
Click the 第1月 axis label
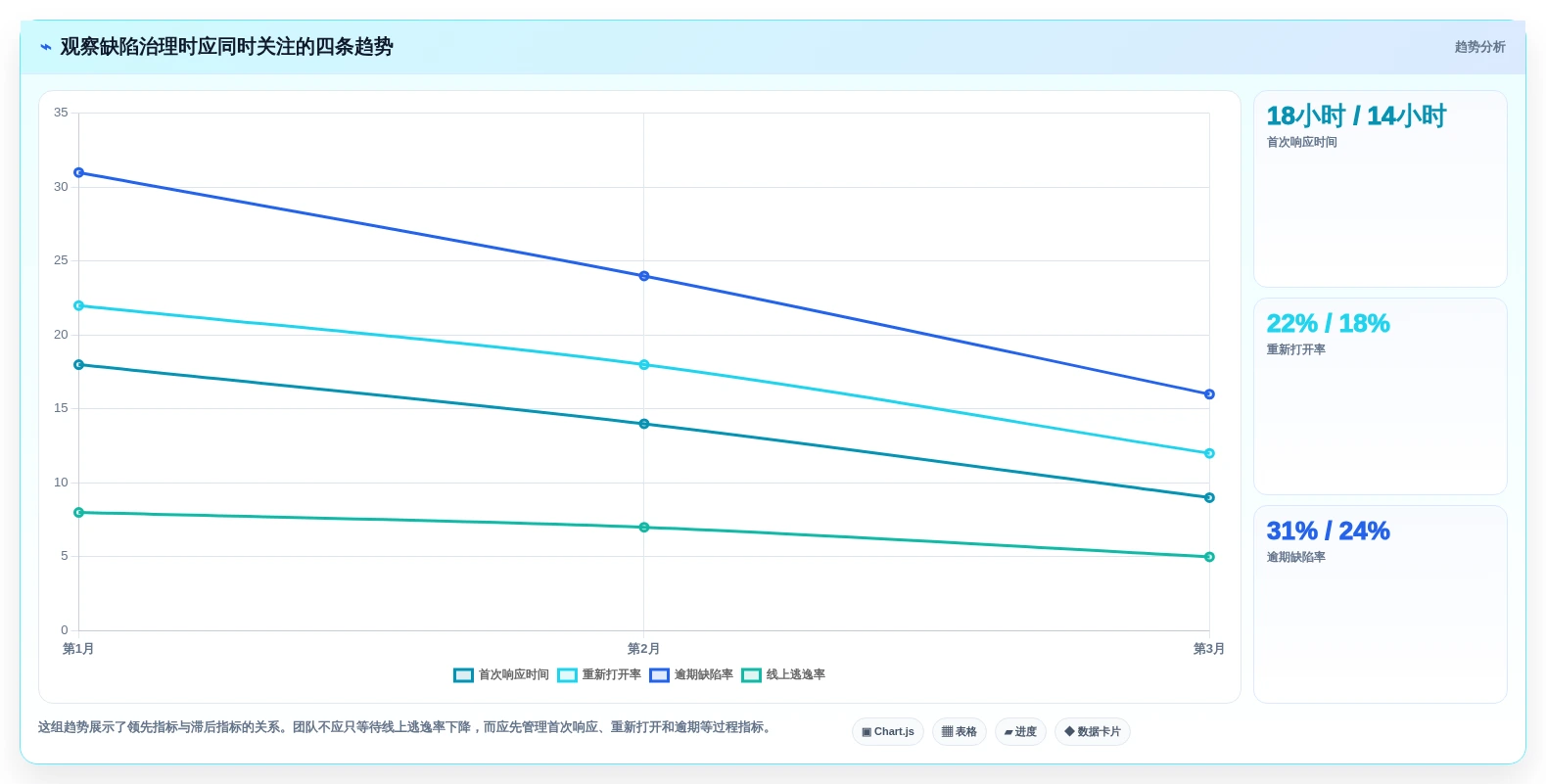coord(78,649)
